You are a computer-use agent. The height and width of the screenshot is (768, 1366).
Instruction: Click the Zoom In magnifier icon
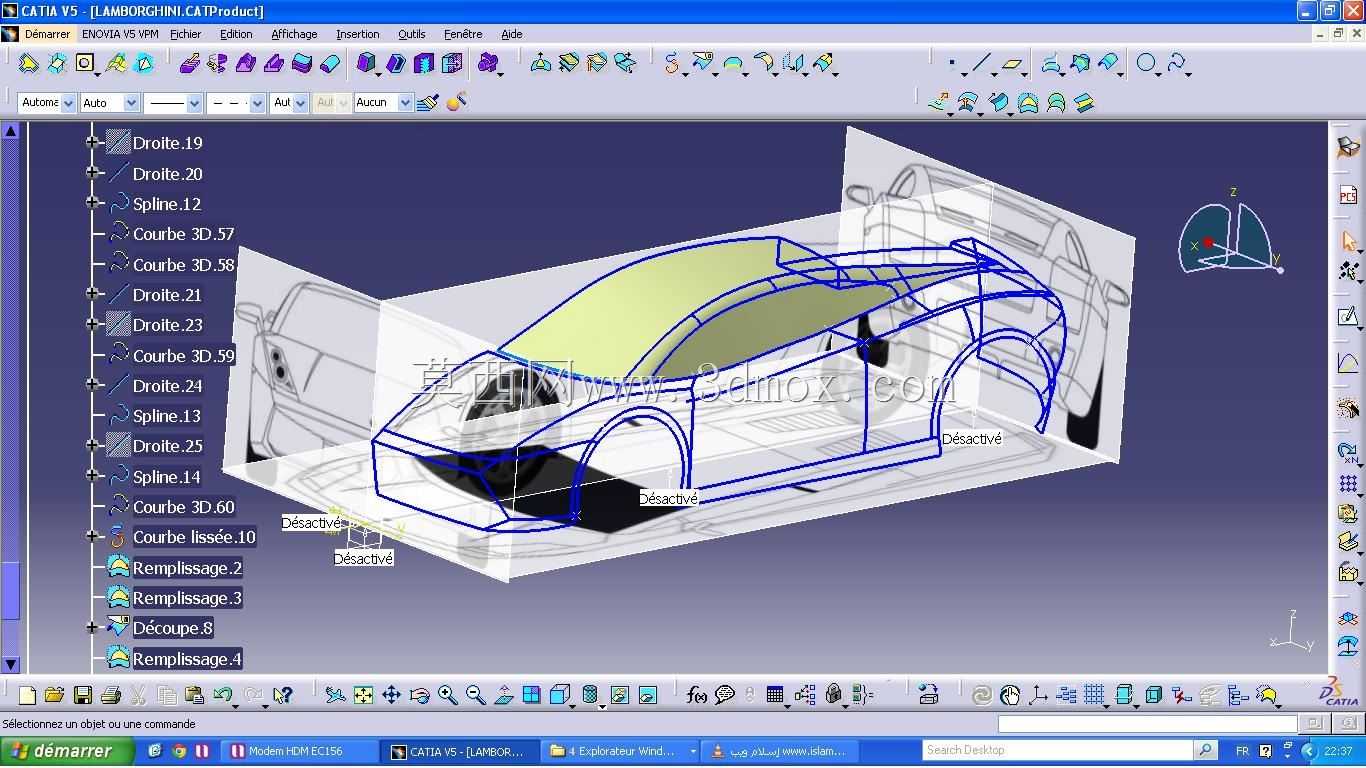[x=447, y=695]
